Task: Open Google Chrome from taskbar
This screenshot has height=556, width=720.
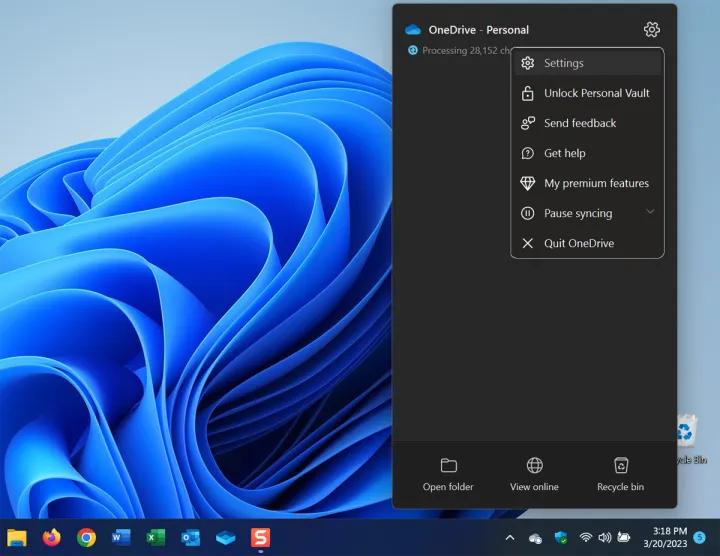Action: point(87,538)
